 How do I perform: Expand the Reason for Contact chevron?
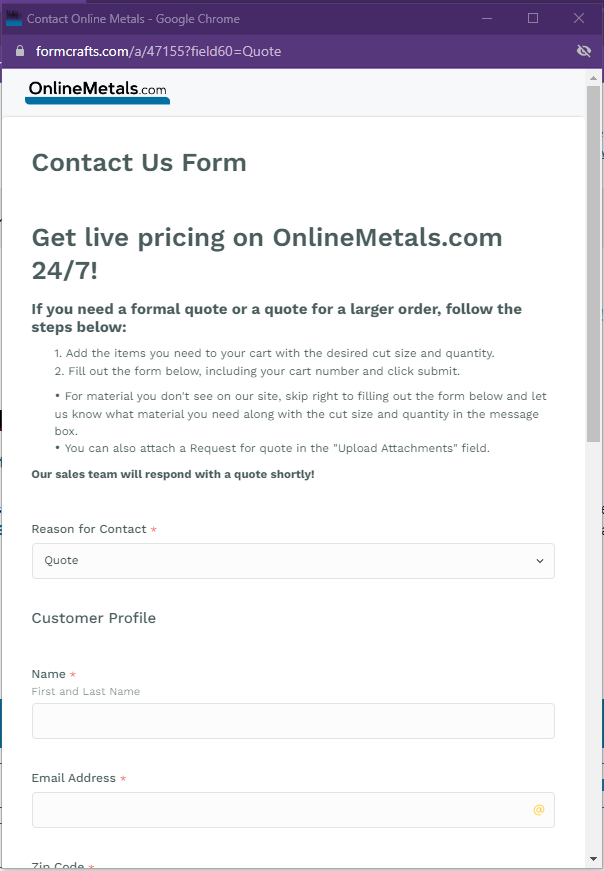539,561
